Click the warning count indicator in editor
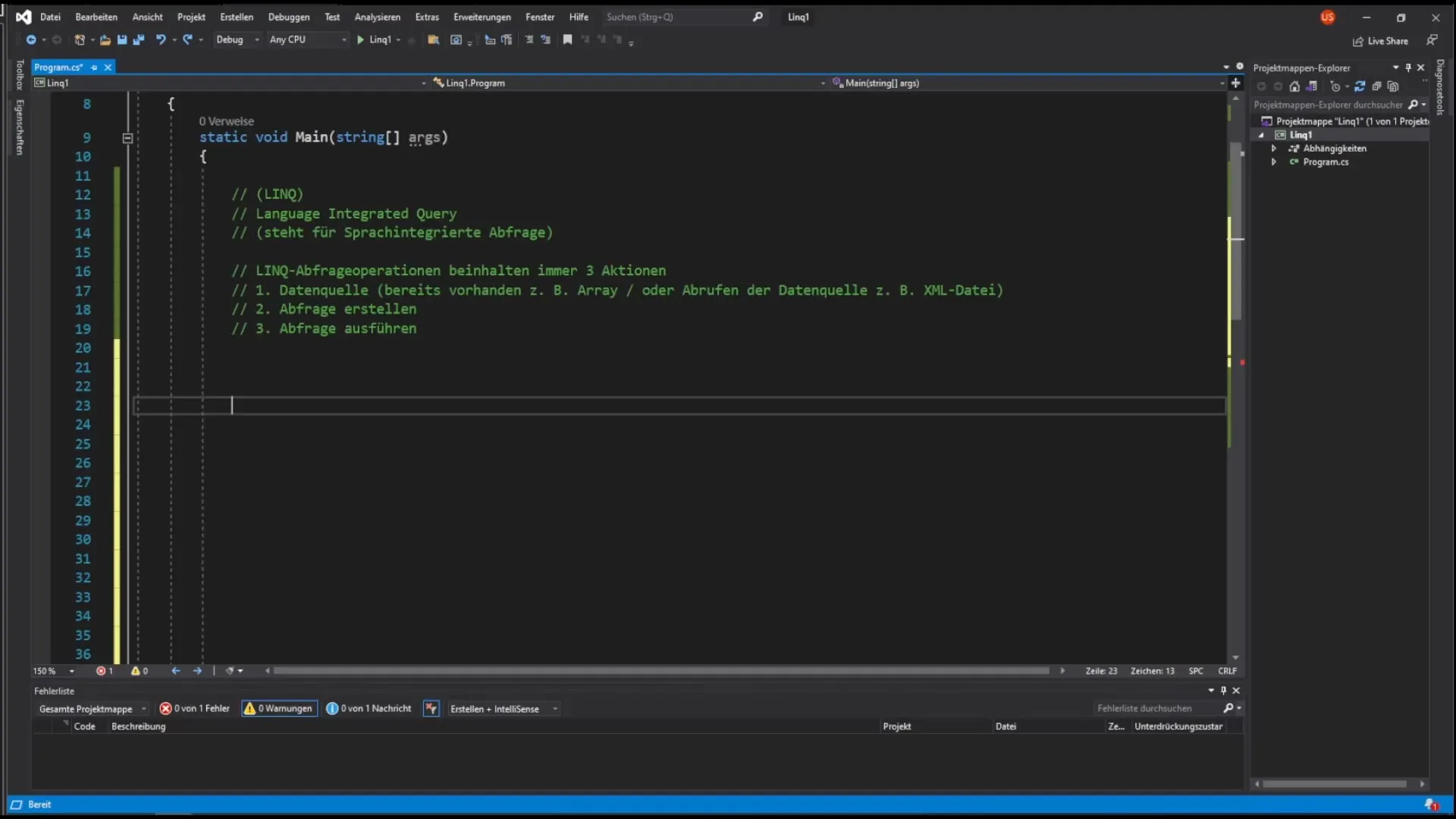This screenshot has height=819, width=1456. coord(140,670)
